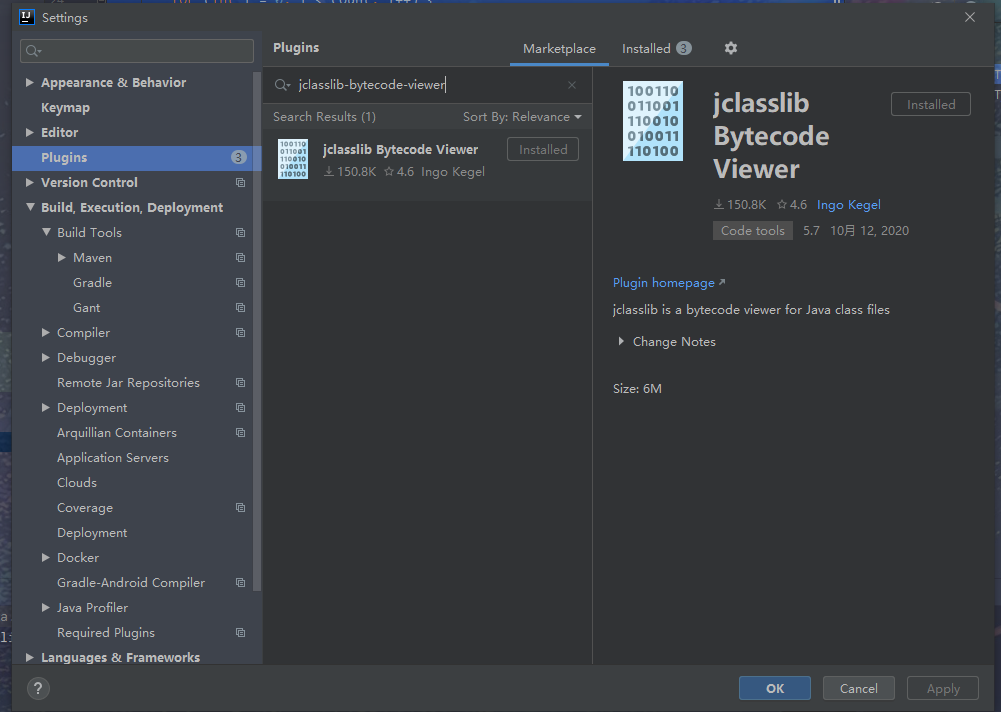Open the Required Plugins settings
1001x712 pixels.
click(x=106, y=632)
